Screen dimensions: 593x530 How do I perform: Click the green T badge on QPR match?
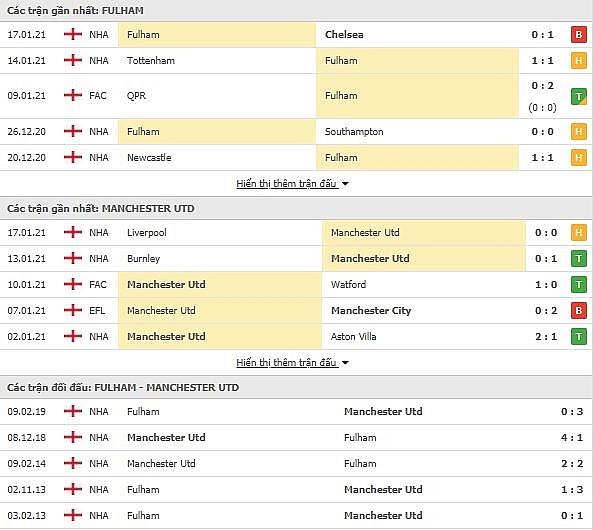(x=579, y=96)
